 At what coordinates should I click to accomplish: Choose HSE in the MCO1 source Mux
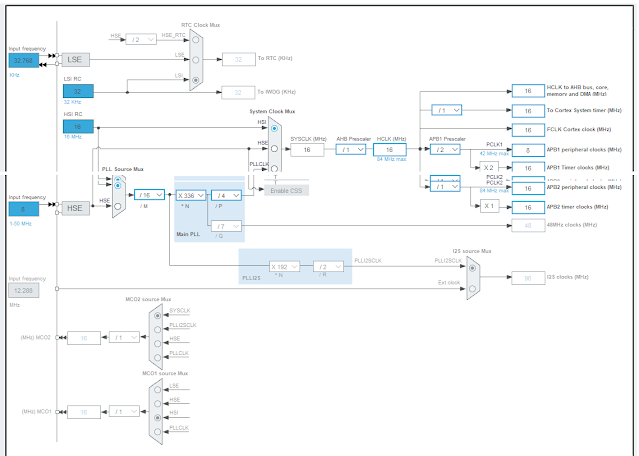(158, 404)
